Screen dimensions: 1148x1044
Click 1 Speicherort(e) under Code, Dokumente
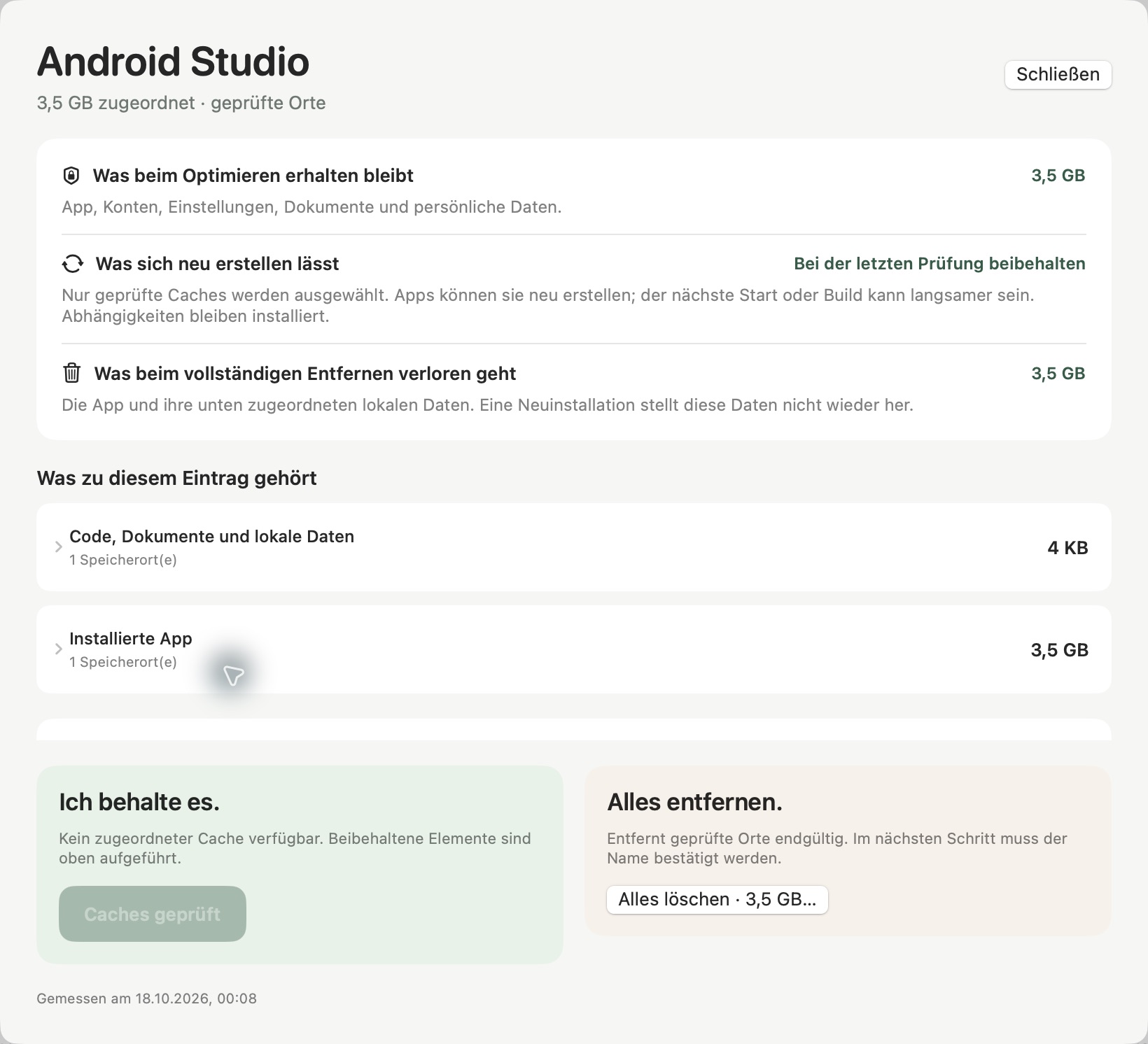pyautogui.click(x=122, y=560)
